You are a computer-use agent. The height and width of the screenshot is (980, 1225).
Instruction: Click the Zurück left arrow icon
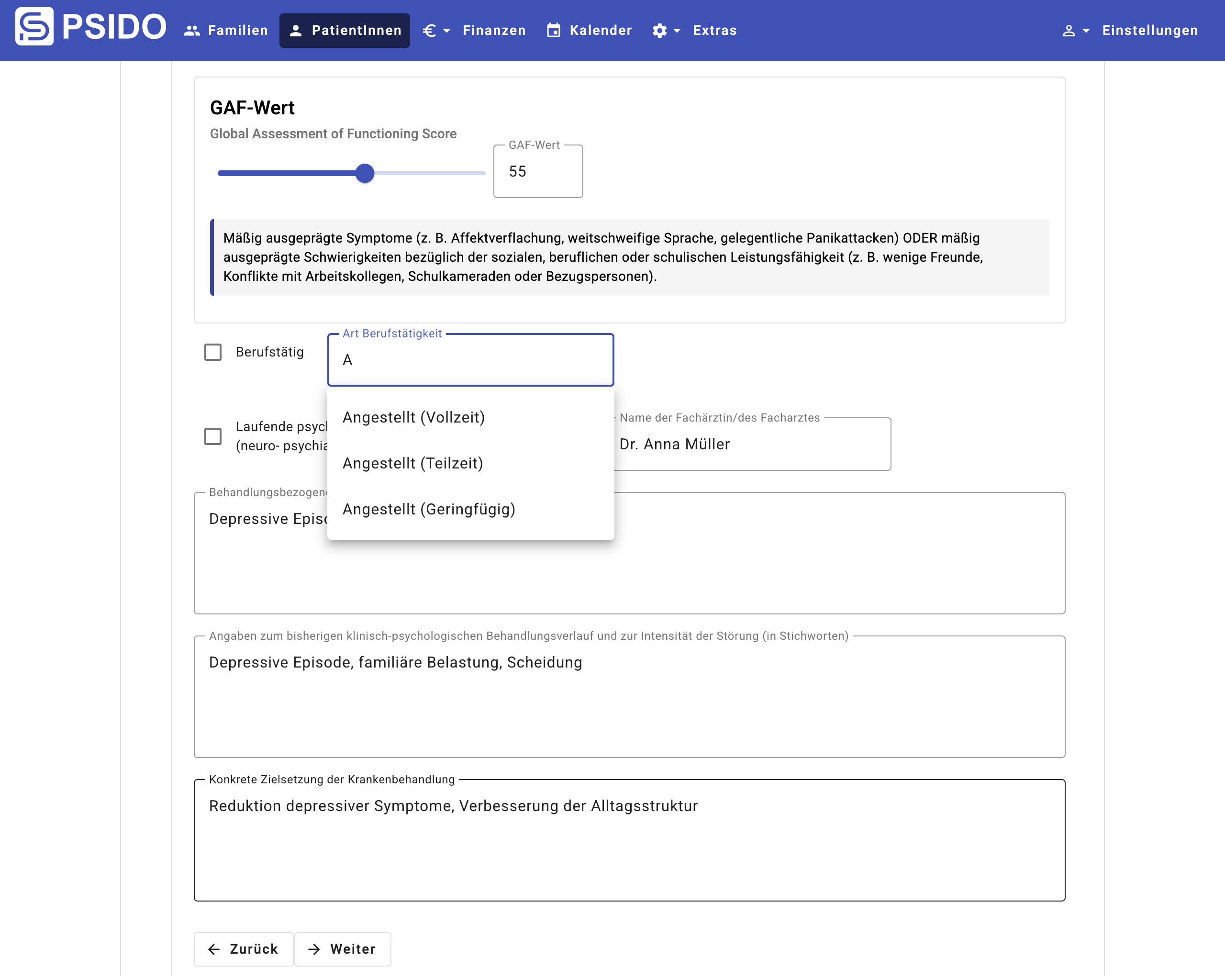(x=213, y=949)
